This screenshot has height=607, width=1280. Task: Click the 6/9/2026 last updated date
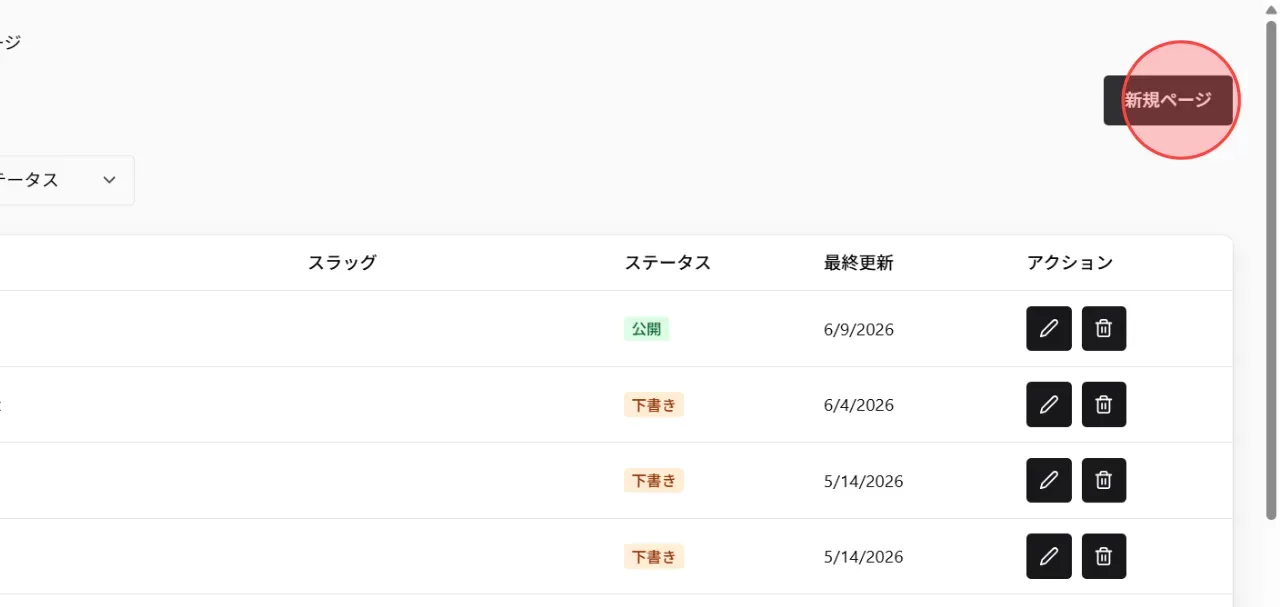point(859,329)
